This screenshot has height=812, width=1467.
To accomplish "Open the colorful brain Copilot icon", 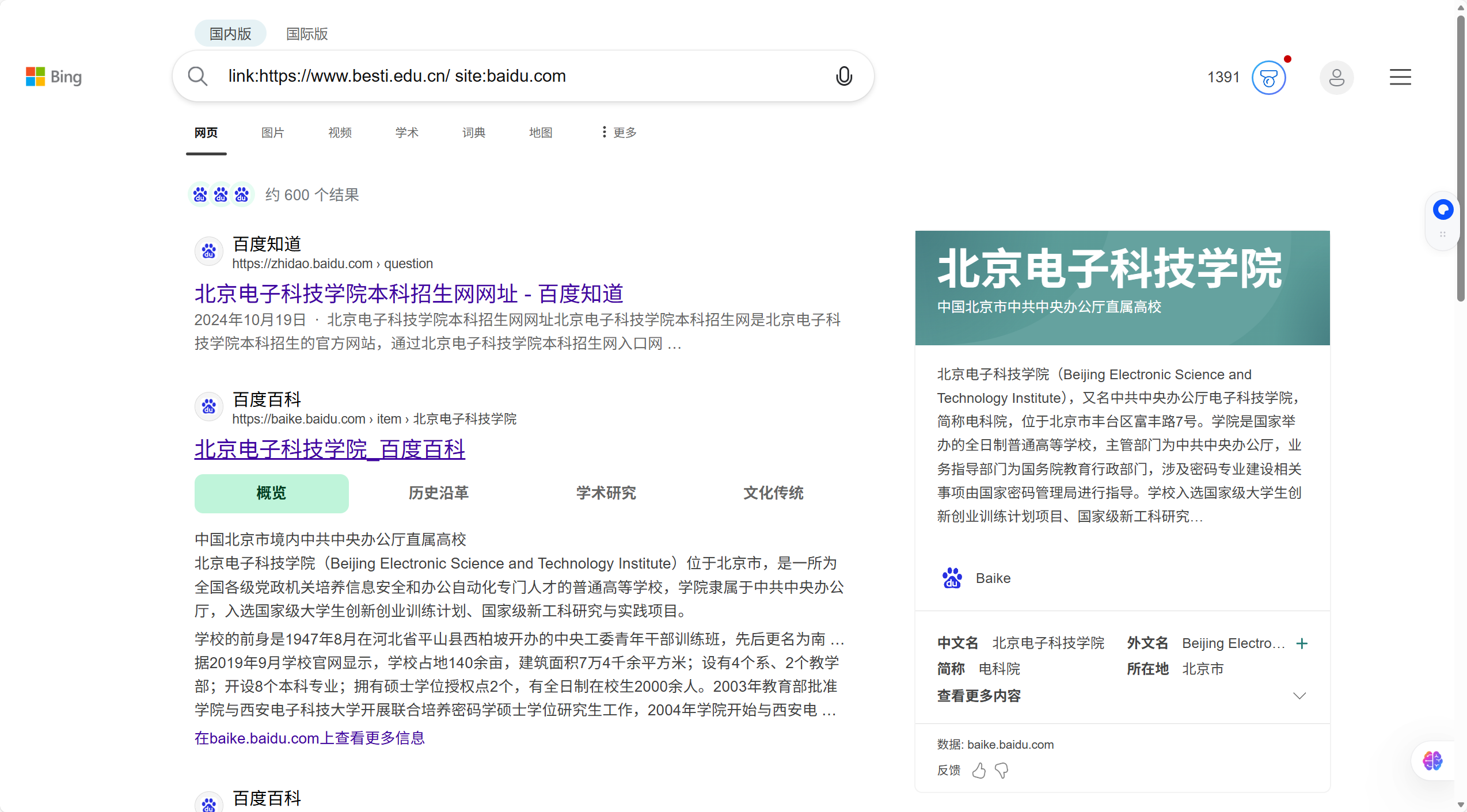I will [x=1432, y=761].
